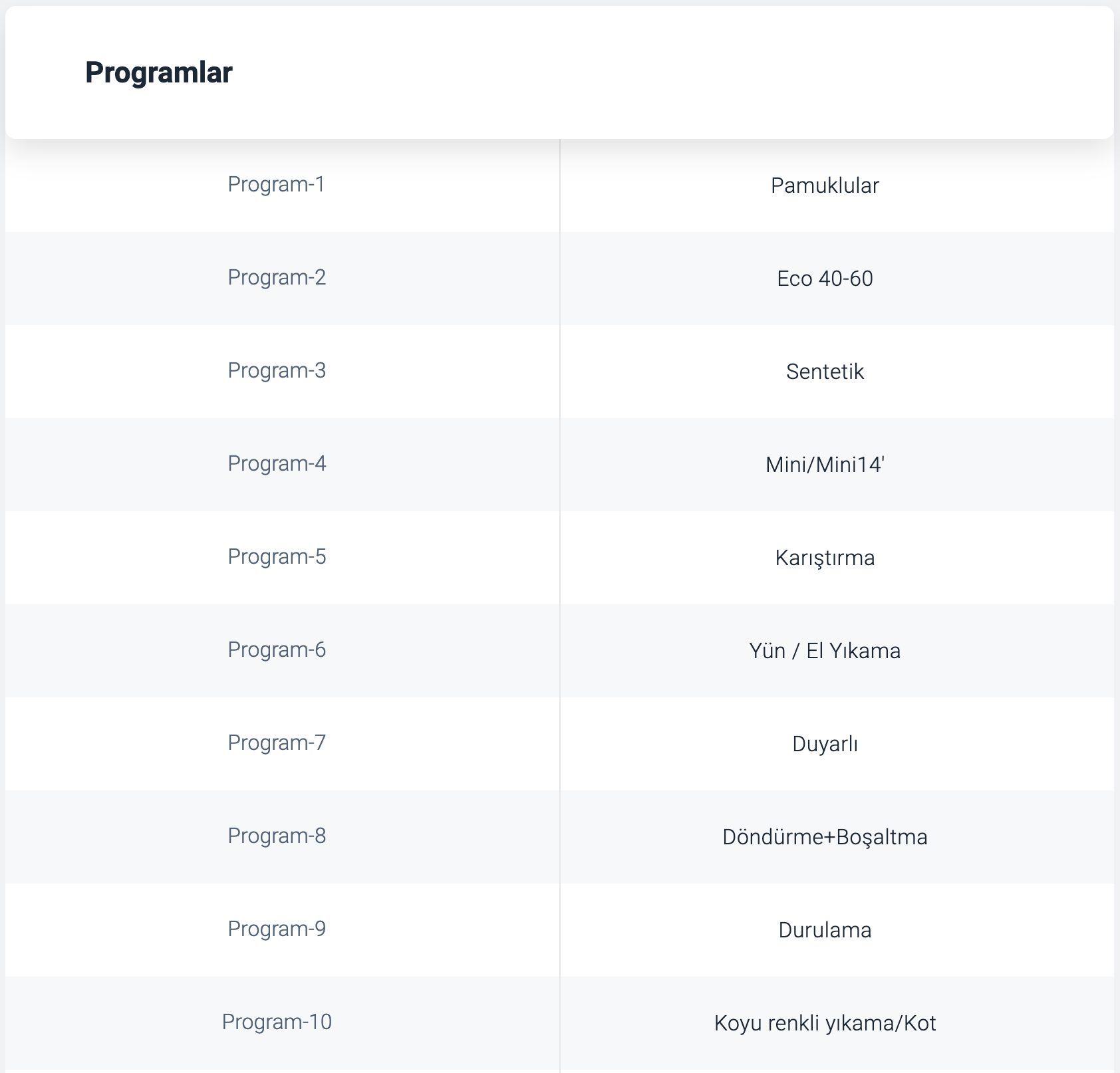
Task: Select the Program-4 label
Action: point(277,463)
